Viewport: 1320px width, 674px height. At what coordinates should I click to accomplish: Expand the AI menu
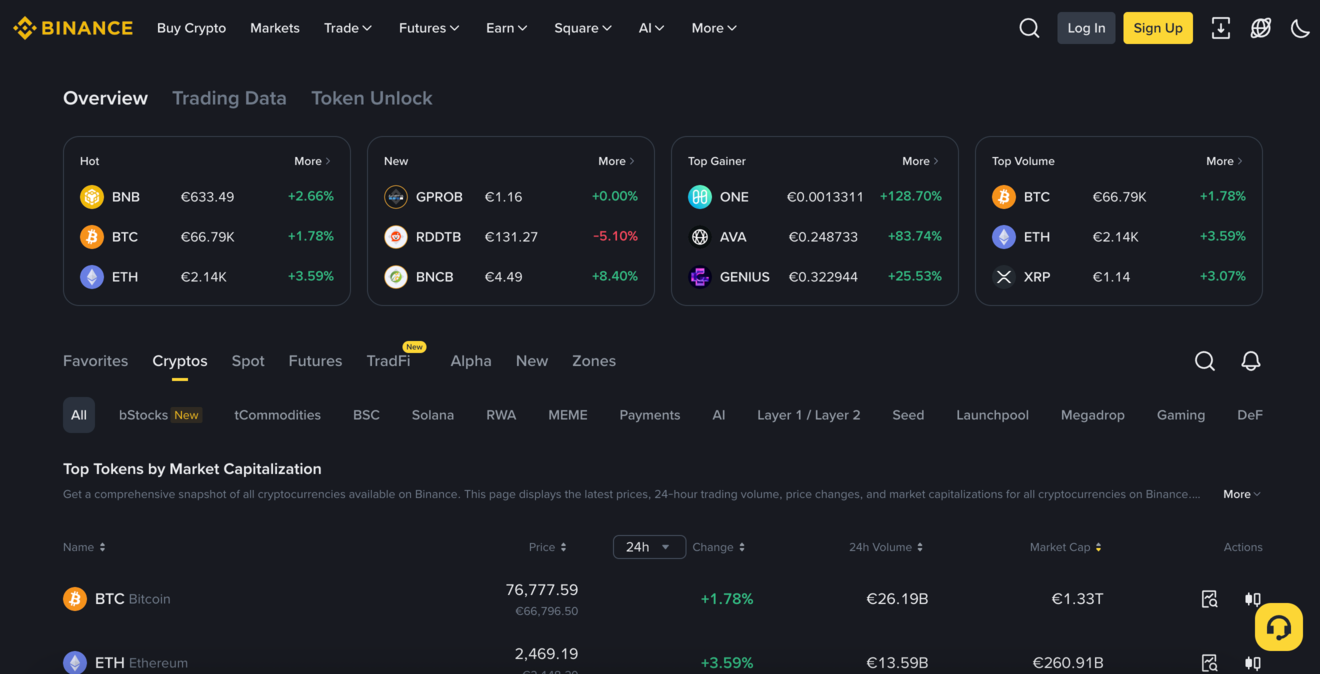[x=652, y=28]
